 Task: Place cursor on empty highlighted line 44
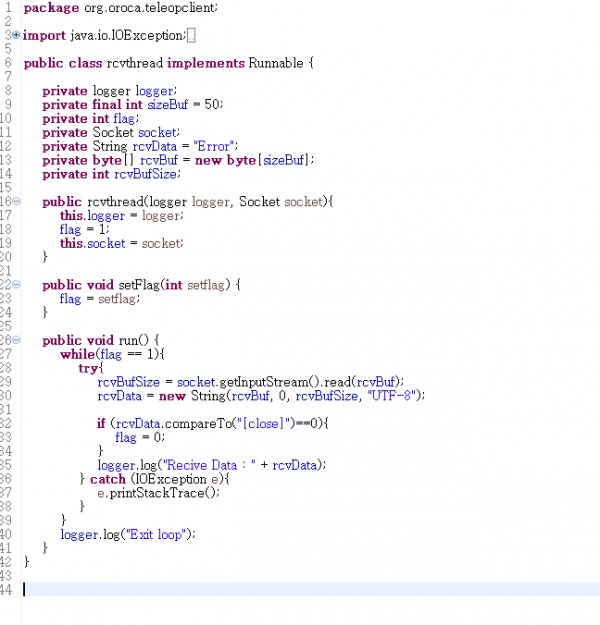tap(311, 590)
